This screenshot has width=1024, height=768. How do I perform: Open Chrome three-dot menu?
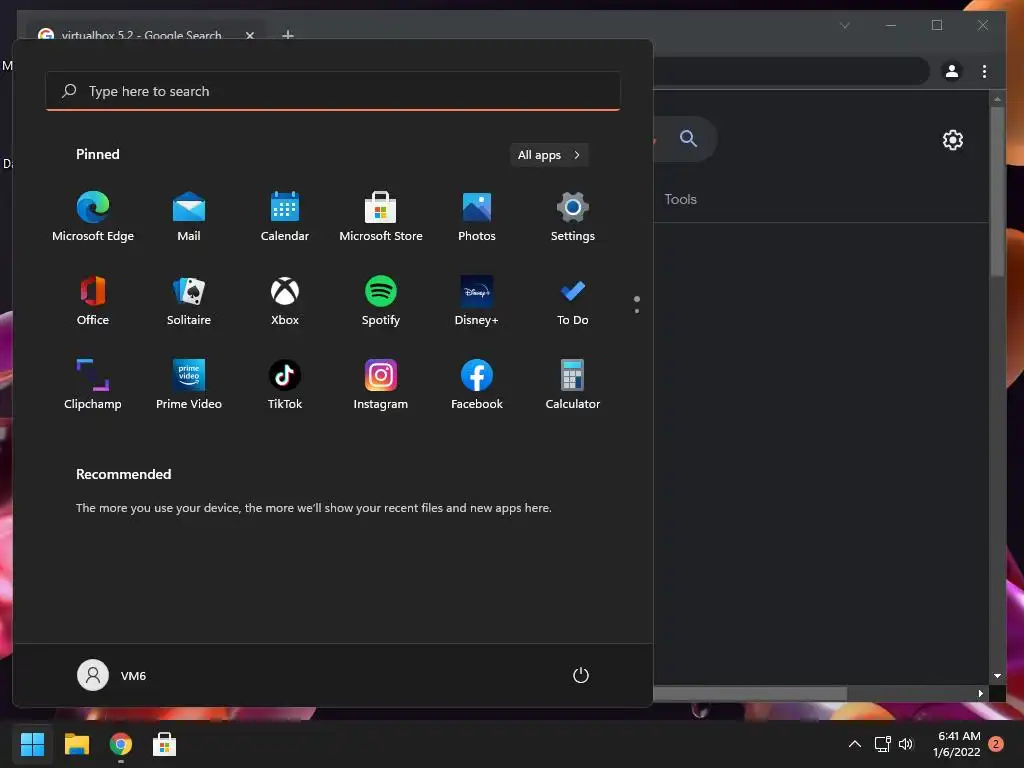point(984,71)
